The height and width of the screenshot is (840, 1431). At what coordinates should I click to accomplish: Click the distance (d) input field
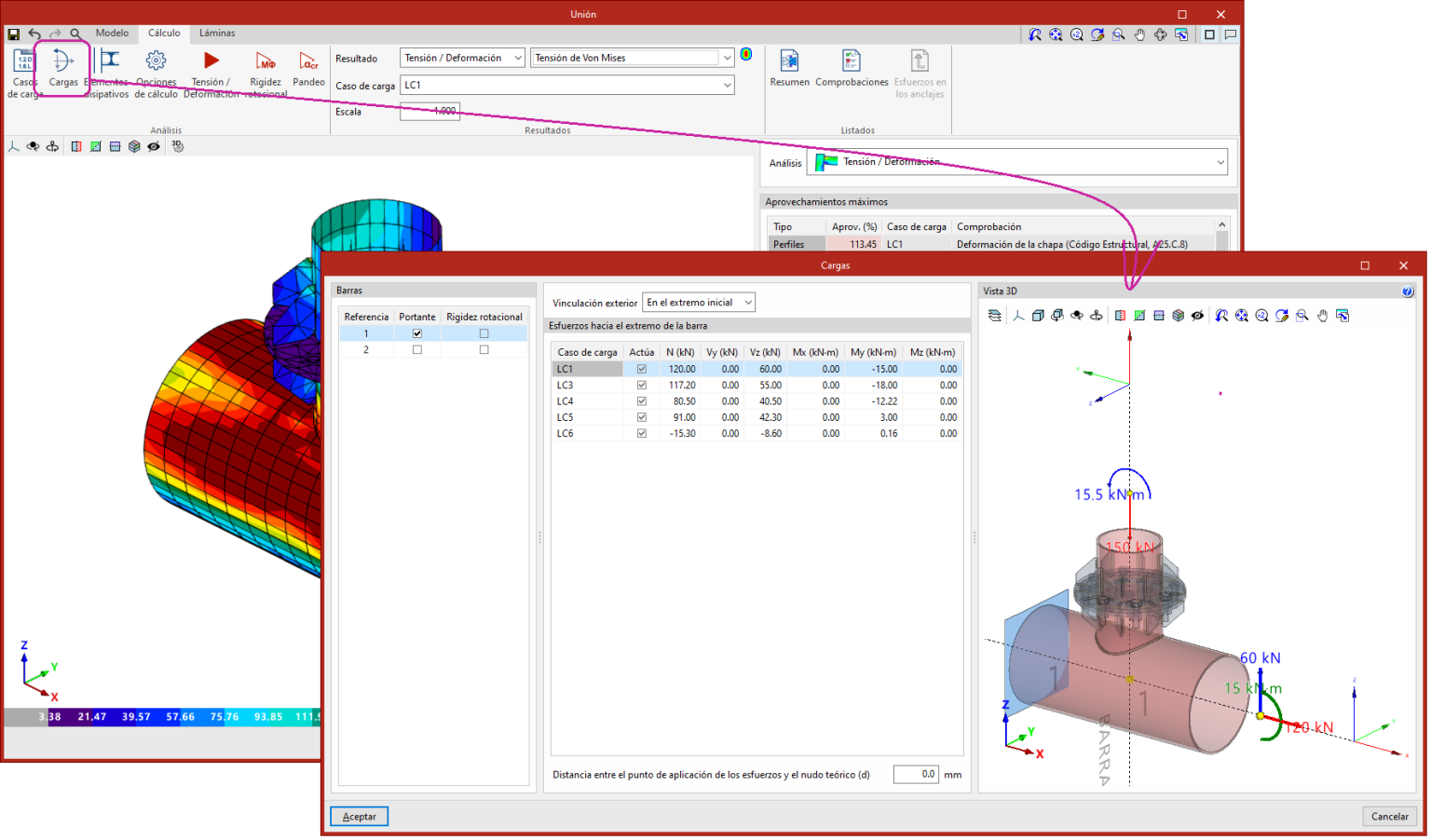[916, 774]
